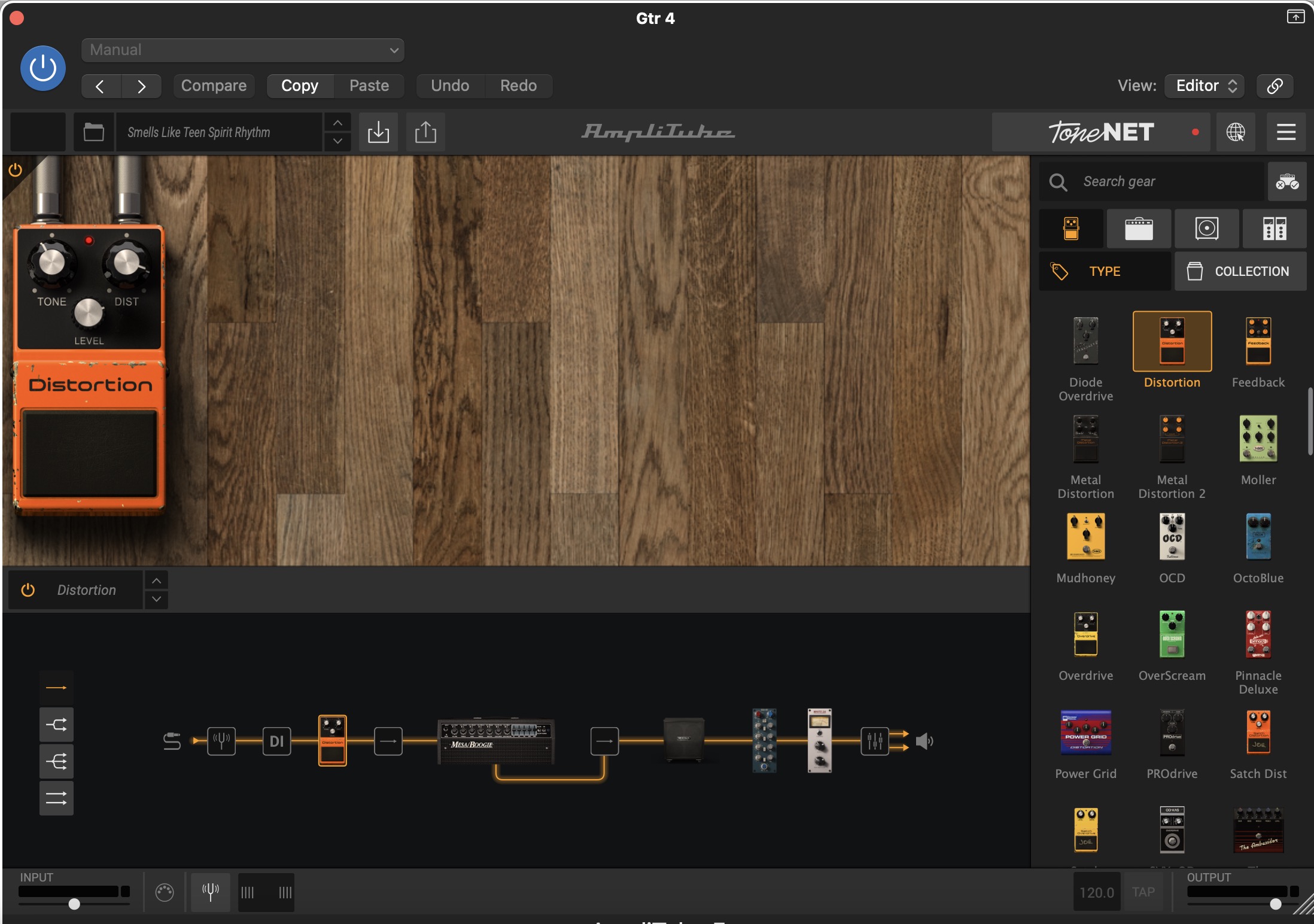
Task: Select the Mesa Boogie amp in the chain
Action: coord(496,741)
